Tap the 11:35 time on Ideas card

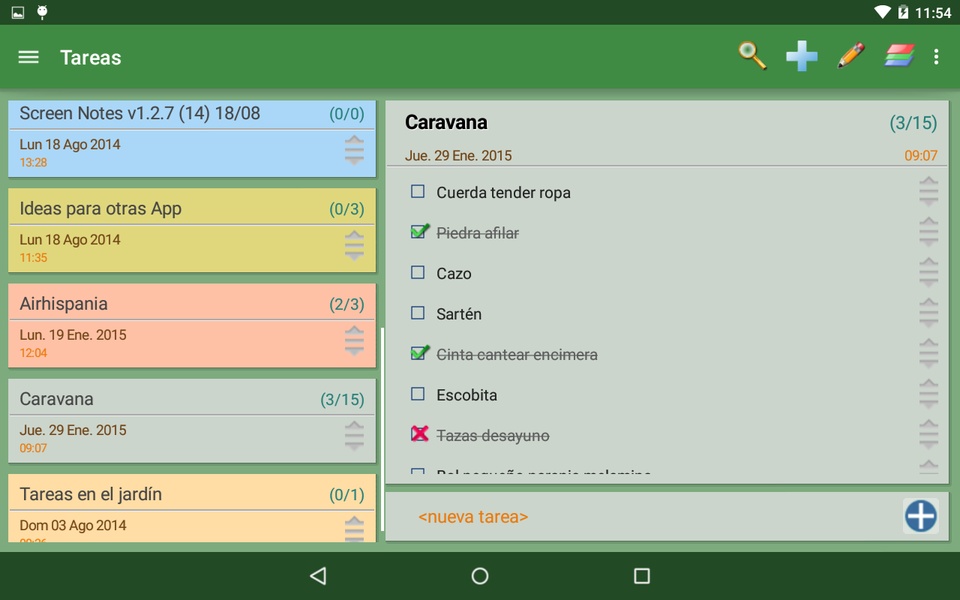[x=33, y=258]
